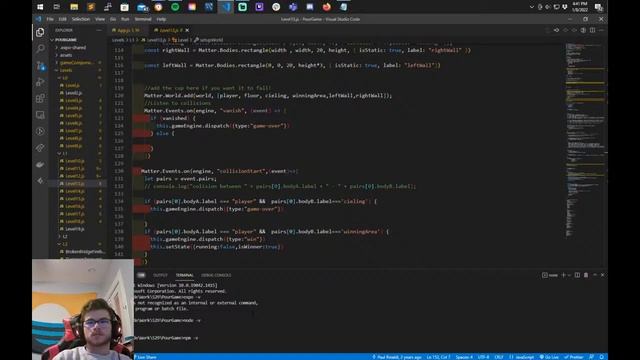Expand the gameComponents folder
This screenshot has height=360, width=640.
coord(78,62)
